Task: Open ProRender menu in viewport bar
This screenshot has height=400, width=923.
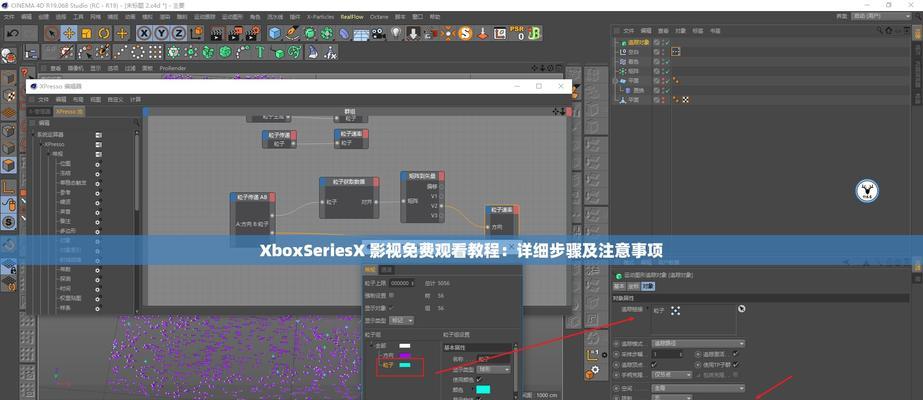Action: 173,68
